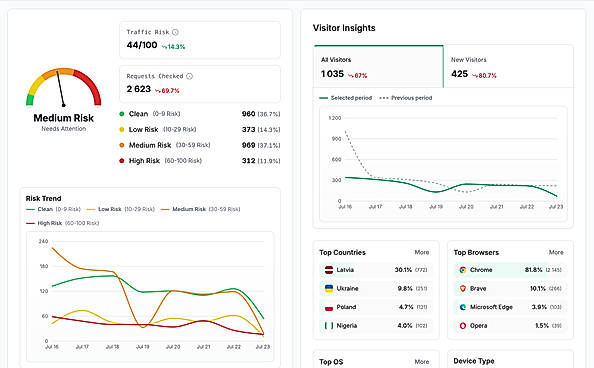The height and width of the screenshot is (368, 594).
Task: Click the Opera browser icon
Action: tap(463, 326)
